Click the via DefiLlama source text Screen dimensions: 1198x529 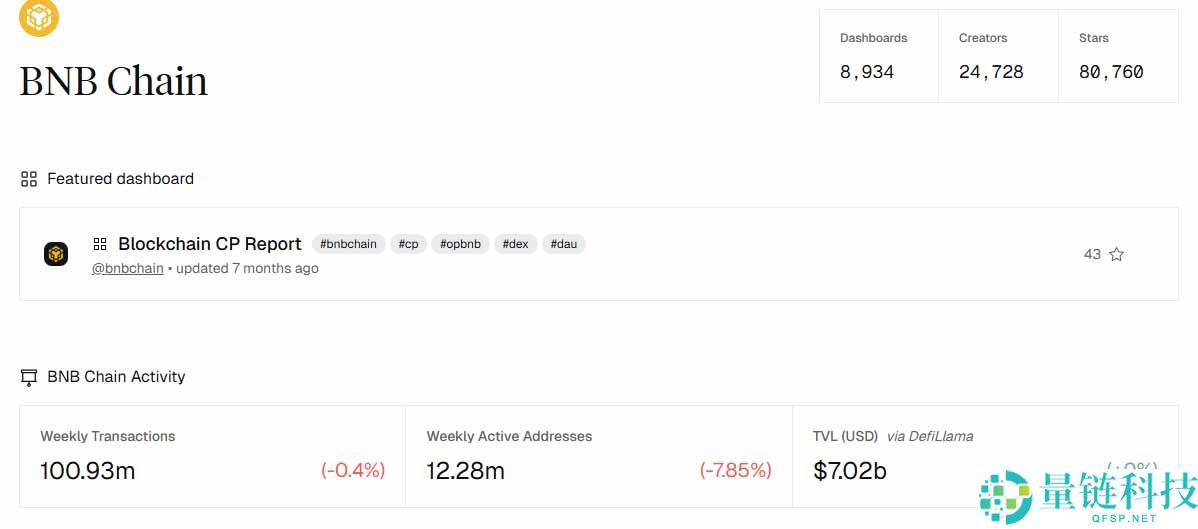click(x=929, y=436)
